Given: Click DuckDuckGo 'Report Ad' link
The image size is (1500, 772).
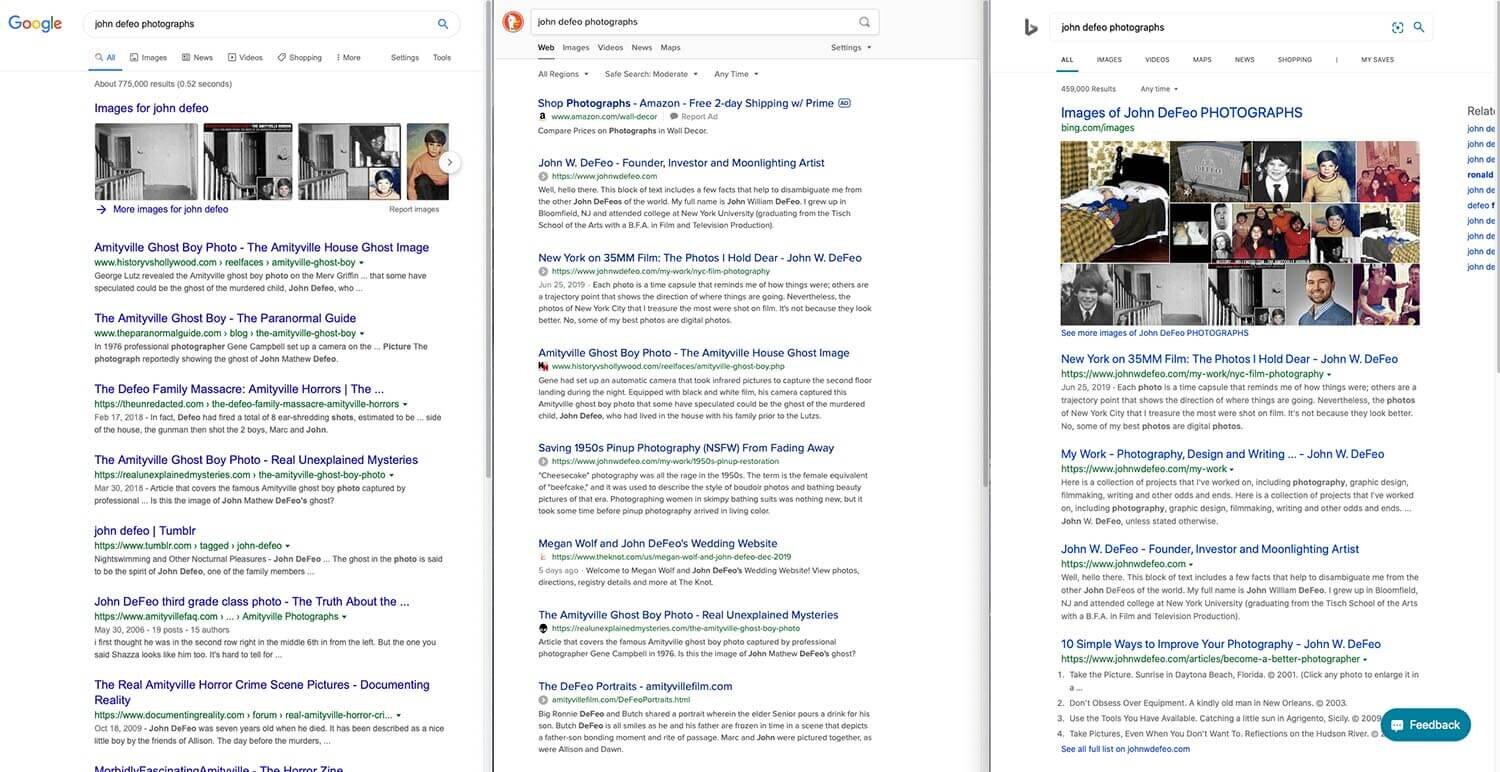Looking at the screenshot, I should pos(694,117).
